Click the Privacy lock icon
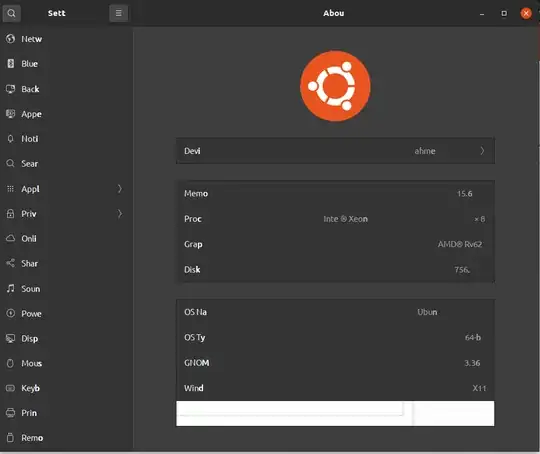 coord(10,214)
